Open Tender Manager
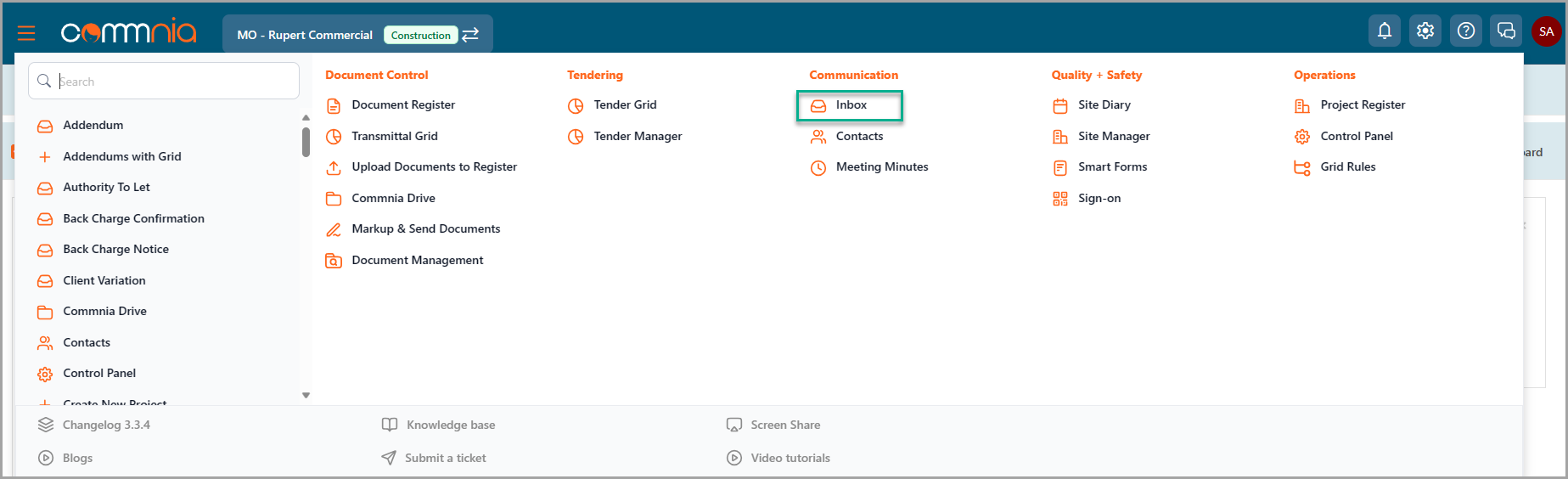1568x479 pixels. coord(637,137)
